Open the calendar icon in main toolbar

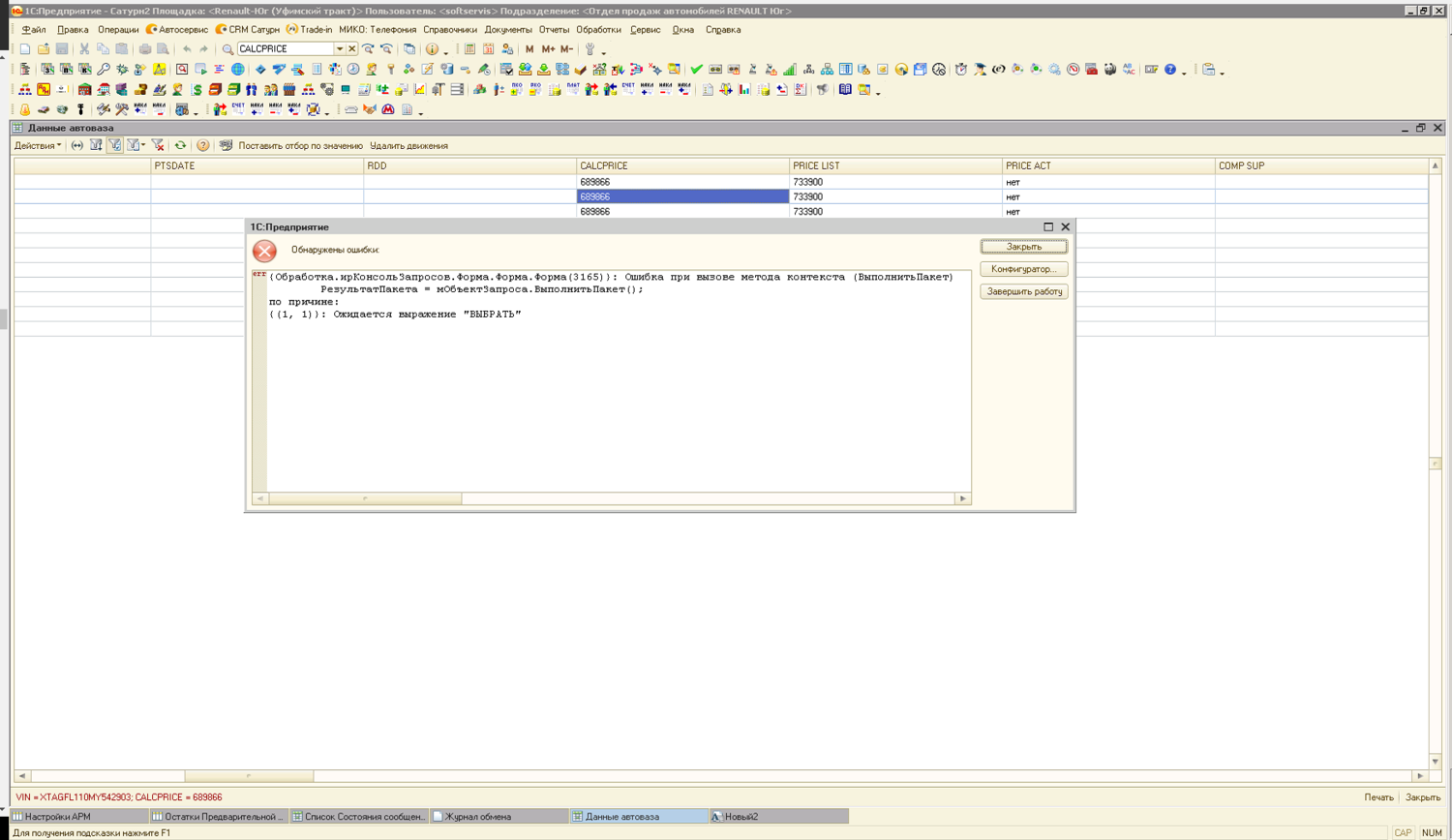tap(489, 49)
